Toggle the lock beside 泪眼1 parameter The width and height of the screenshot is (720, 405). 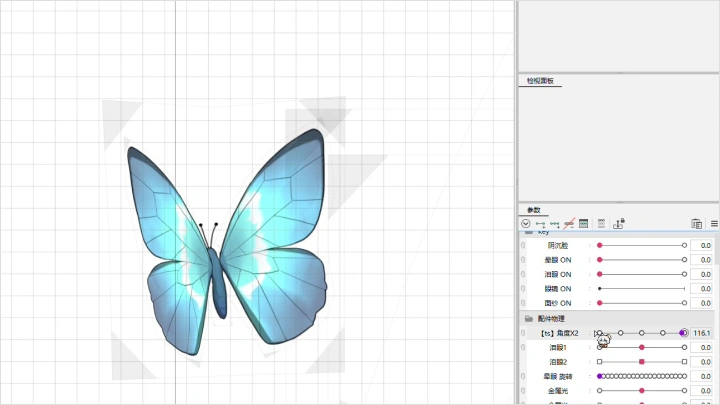point(523,348)
